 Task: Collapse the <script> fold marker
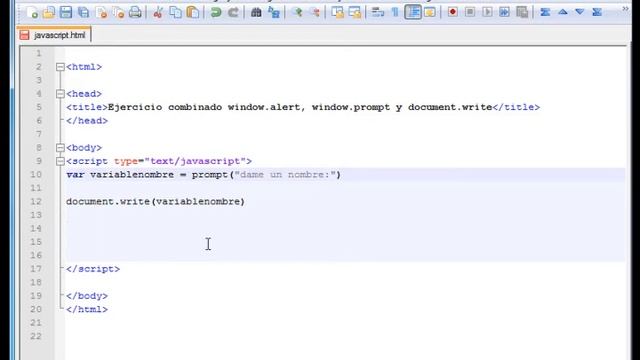click(60, 161)
